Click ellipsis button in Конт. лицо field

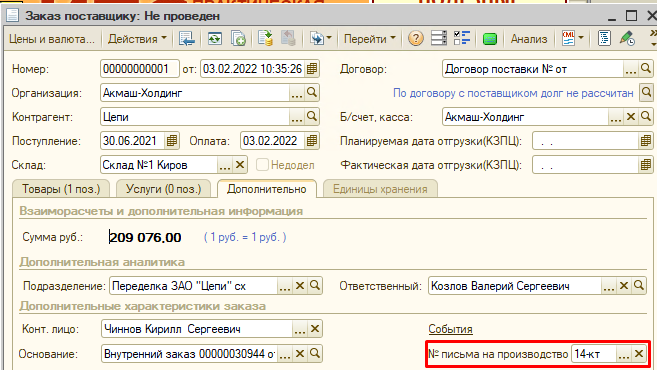coord(300,329)
